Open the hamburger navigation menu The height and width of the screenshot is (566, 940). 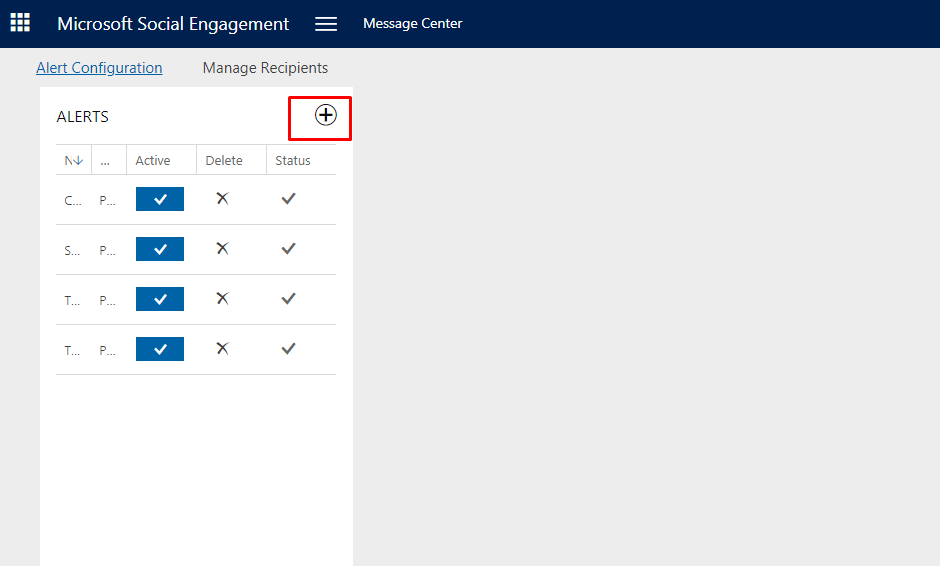coord(326,23)
